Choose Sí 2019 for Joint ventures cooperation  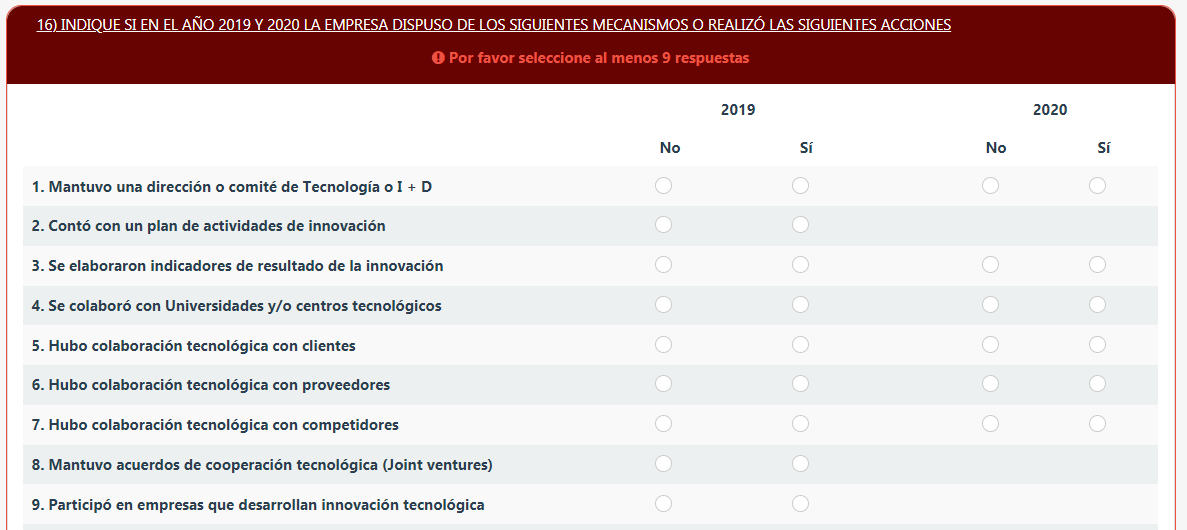800,463
